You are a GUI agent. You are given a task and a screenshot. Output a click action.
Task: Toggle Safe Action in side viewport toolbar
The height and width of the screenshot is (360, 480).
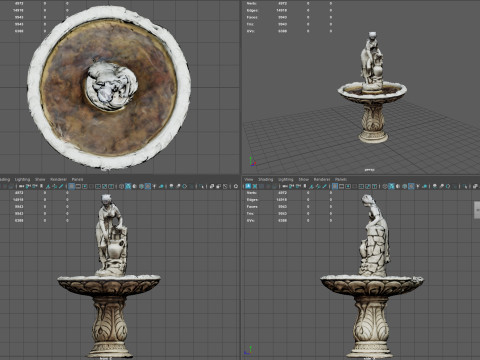tap(368, 186)
